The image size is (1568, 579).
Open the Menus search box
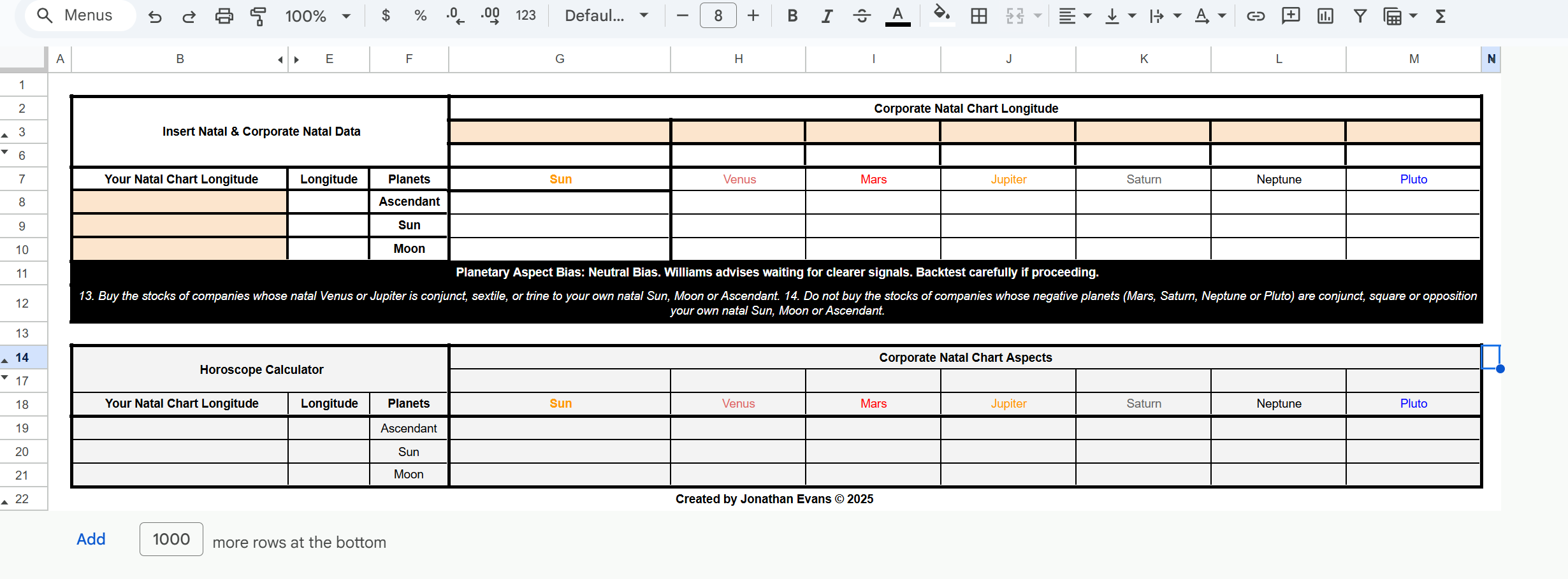(80, 16)
